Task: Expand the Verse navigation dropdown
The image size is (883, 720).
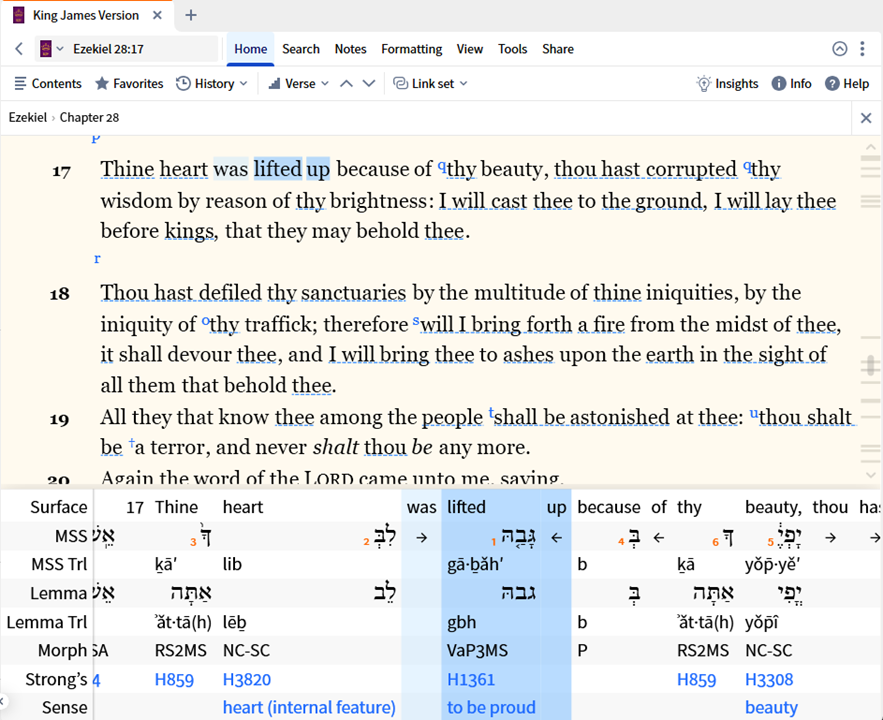Action: tap(299, 84)
